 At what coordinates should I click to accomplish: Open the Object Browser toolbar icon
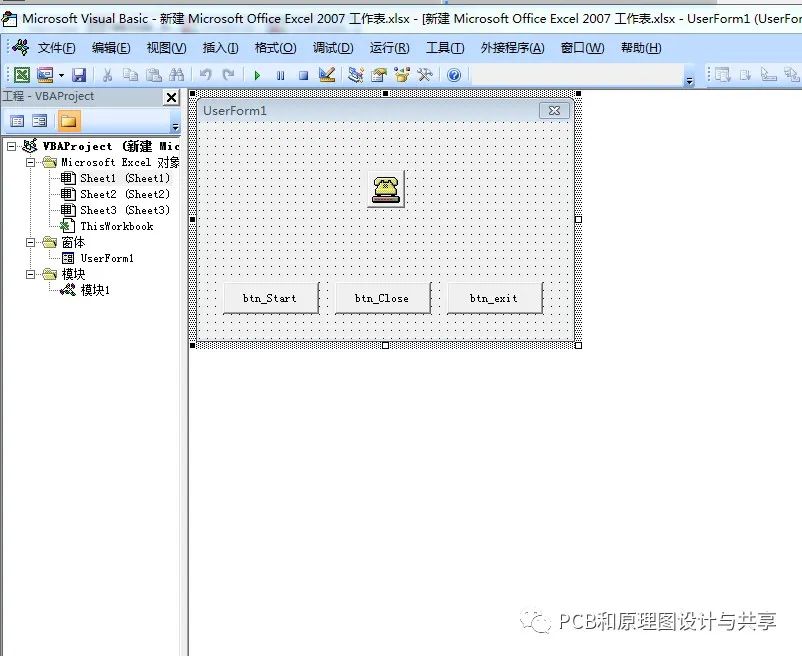point(402,75)
